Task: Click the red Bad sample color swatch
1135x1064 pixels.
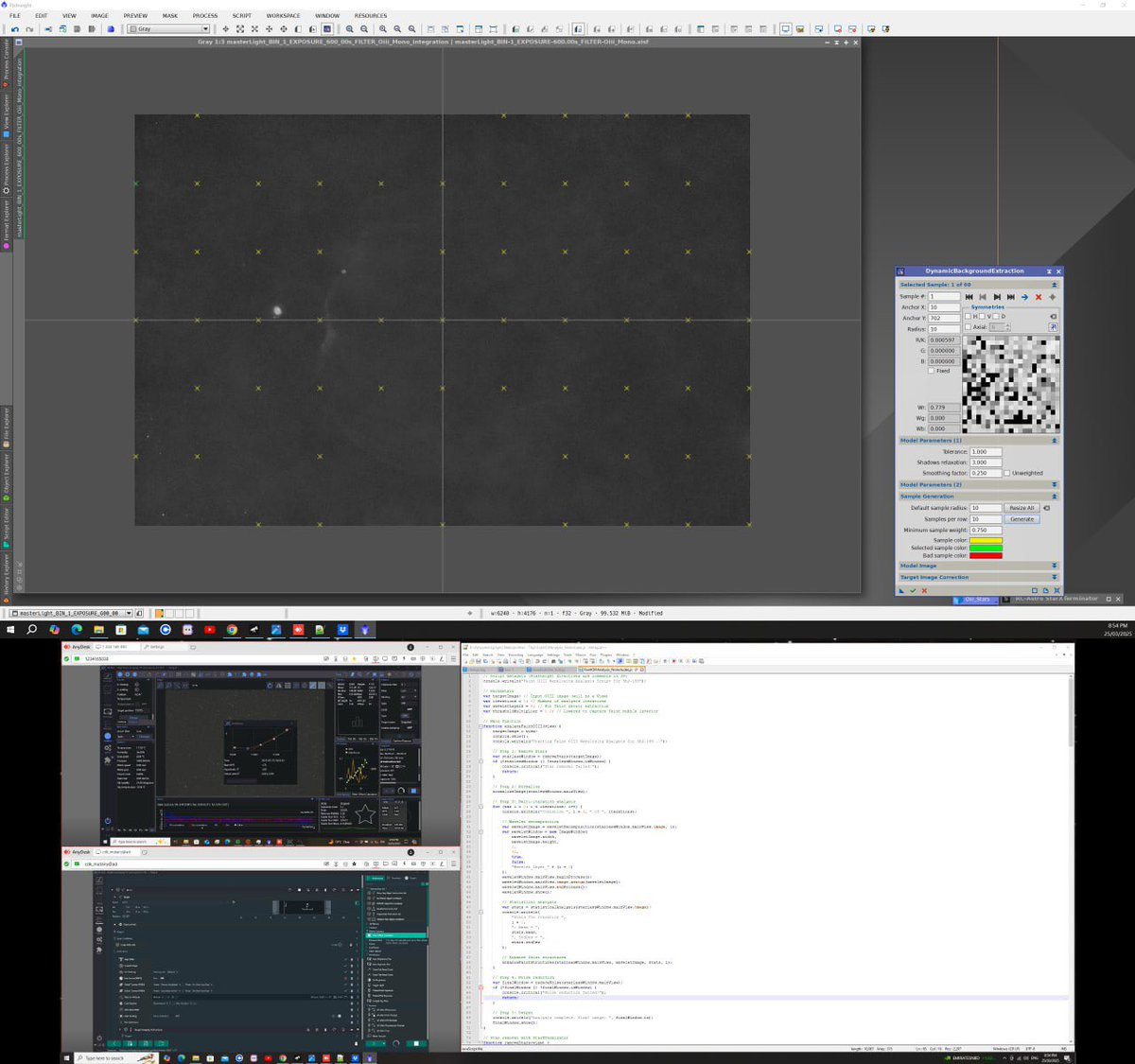Action: (986, 555)
